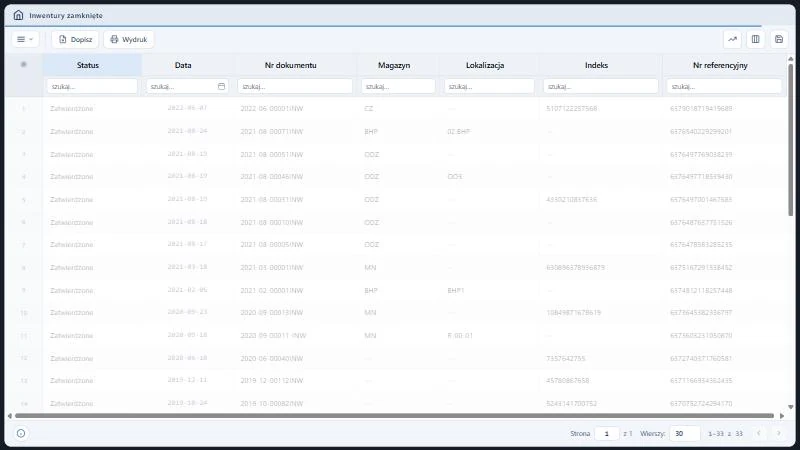Click Indeks cell 7357642755
Viewport: 800px width, 450px height.
[565, 358]
